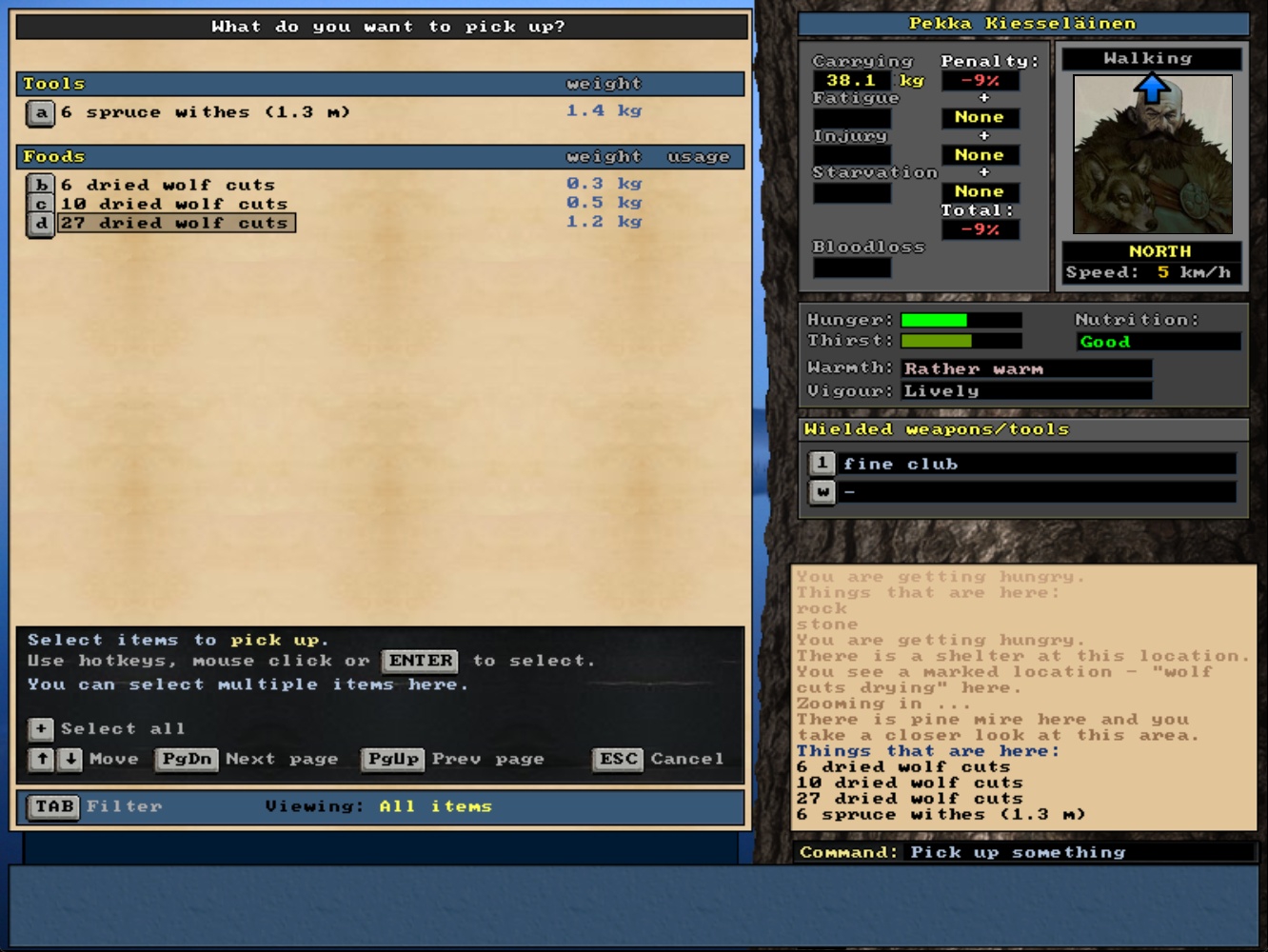
Task: Click 'What do you want to pick up?' title
Action: pos(388,27)
